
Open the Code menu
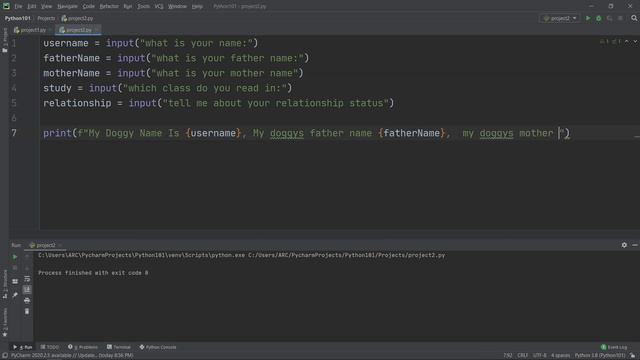click(89, 7)
